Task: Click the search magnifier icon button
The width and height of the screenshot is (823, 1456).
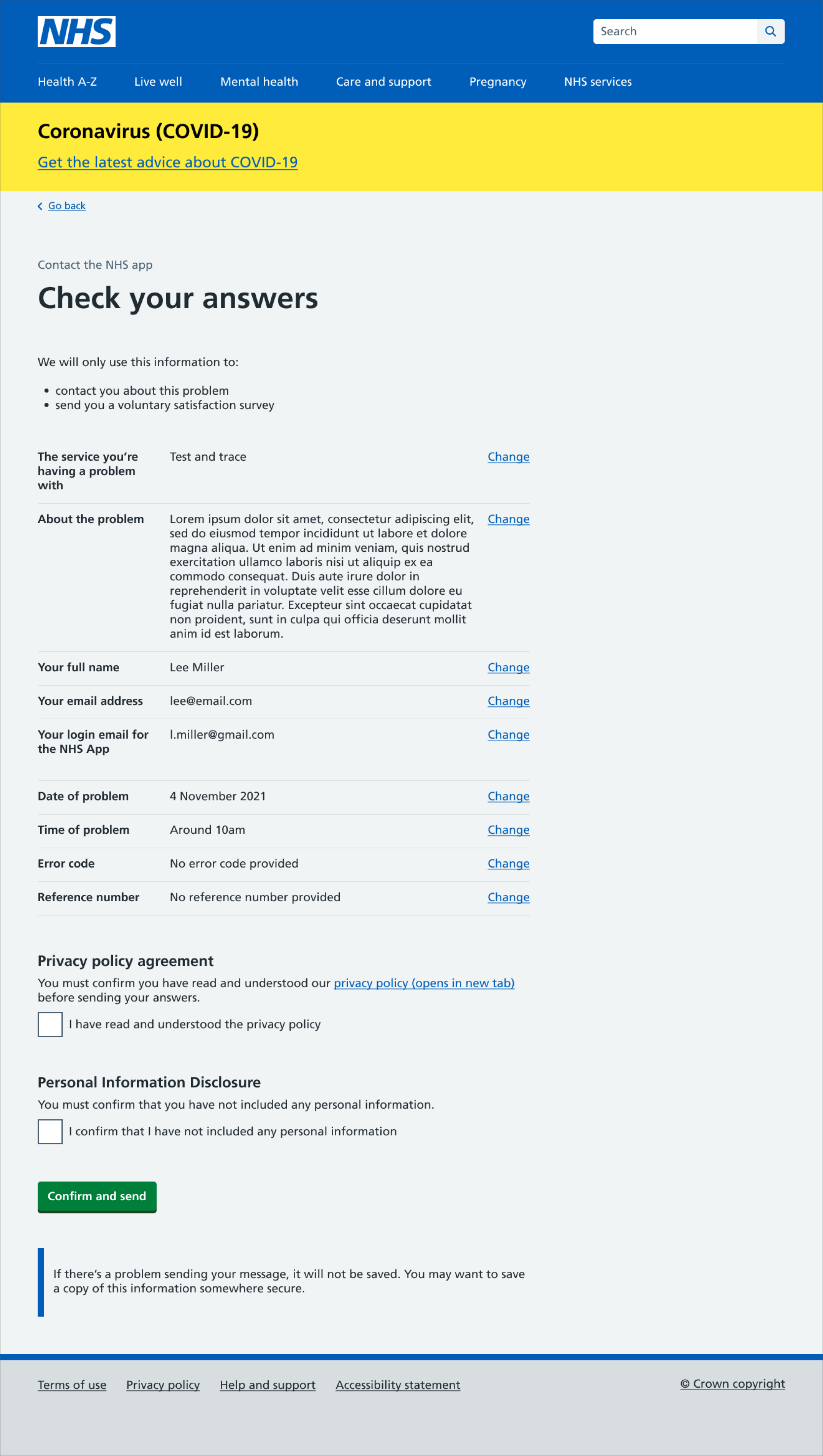Action: [770, 32]
